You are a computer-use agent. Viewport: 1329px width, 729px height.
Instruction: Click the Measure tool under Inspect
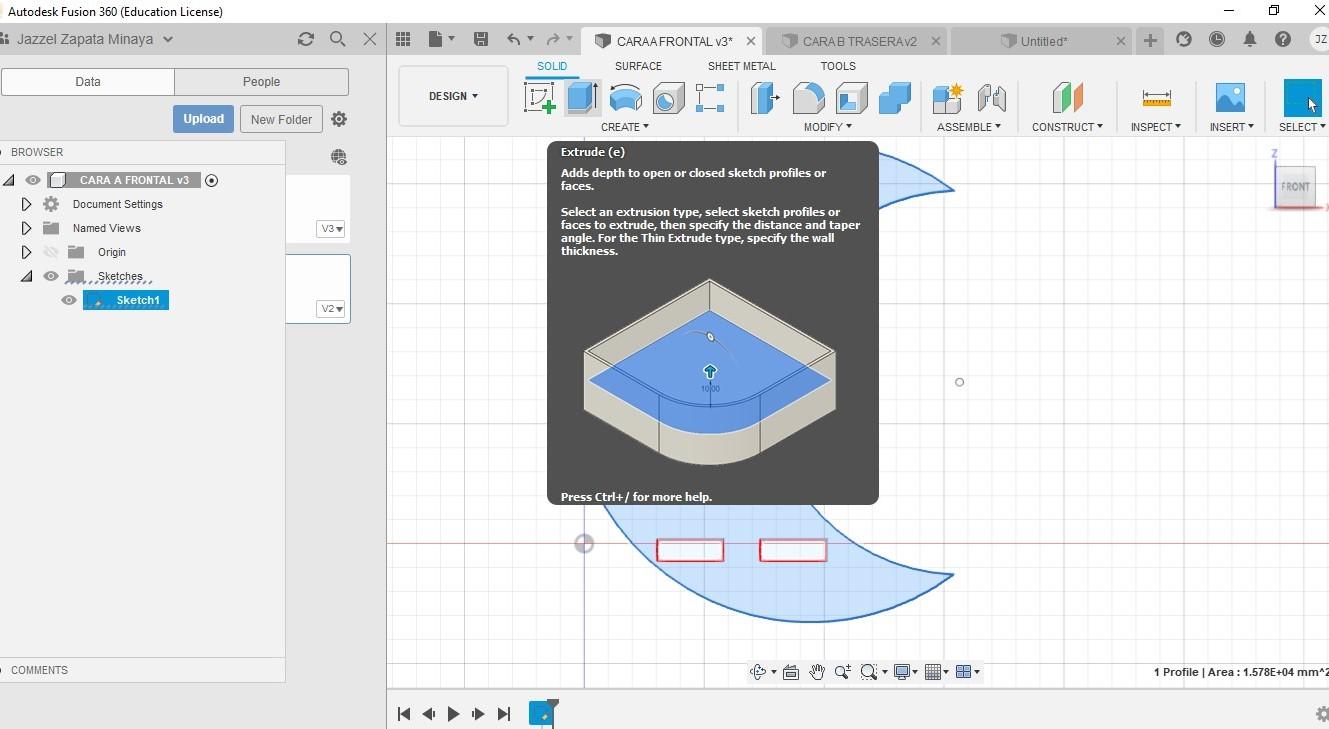(x=1156, y=98)
